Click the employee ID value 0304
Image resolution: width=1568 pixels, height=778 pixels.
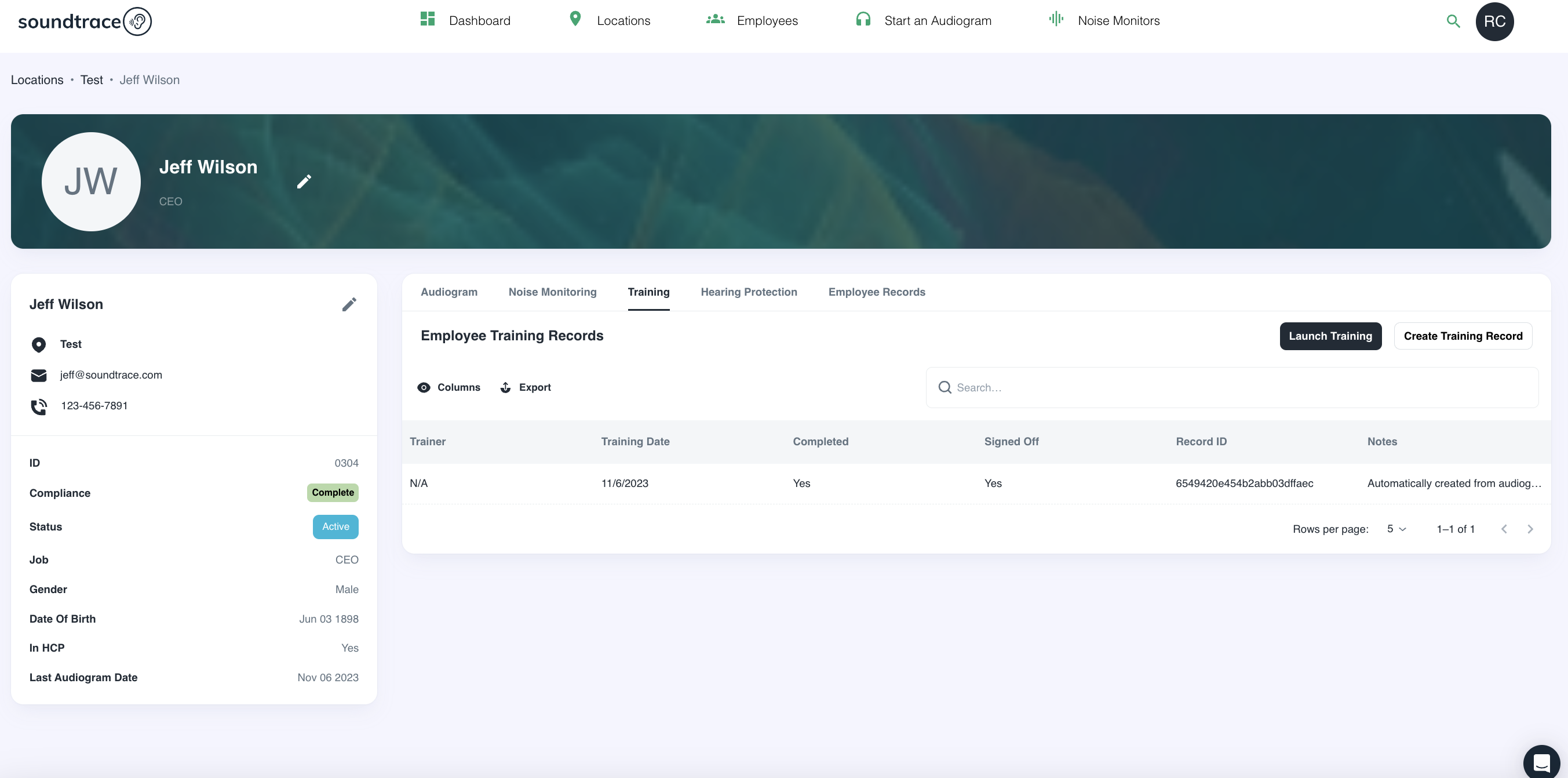[347, 463]
